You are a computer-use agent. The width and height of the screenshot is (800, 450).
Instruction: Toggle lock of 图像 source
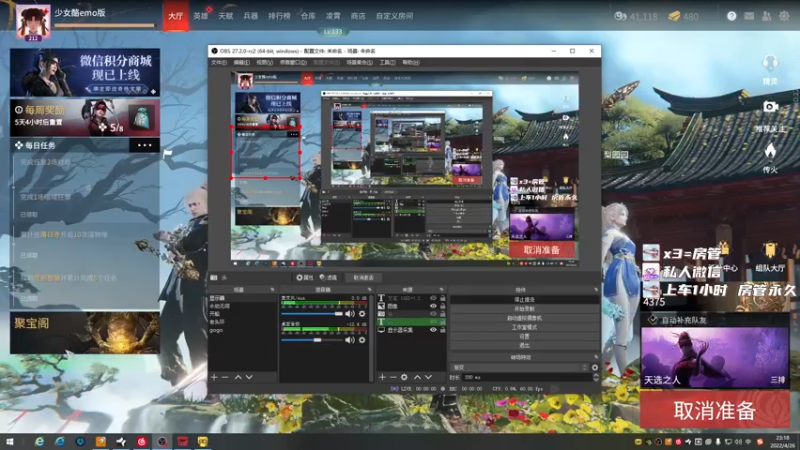point(442,306)
